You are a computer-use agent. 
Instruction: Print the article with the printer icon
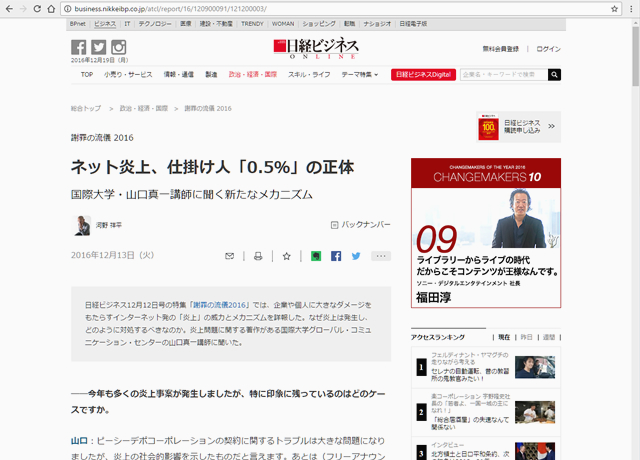point(257,256)
